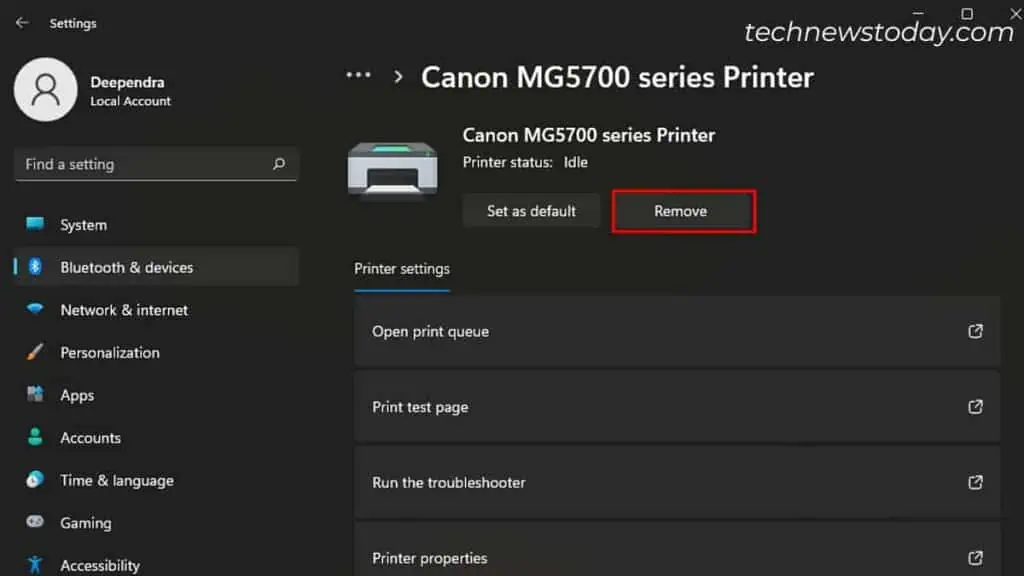Click Printer properties external link icon
Screen dimensions: 1024x576
click(x=975, y=558)
